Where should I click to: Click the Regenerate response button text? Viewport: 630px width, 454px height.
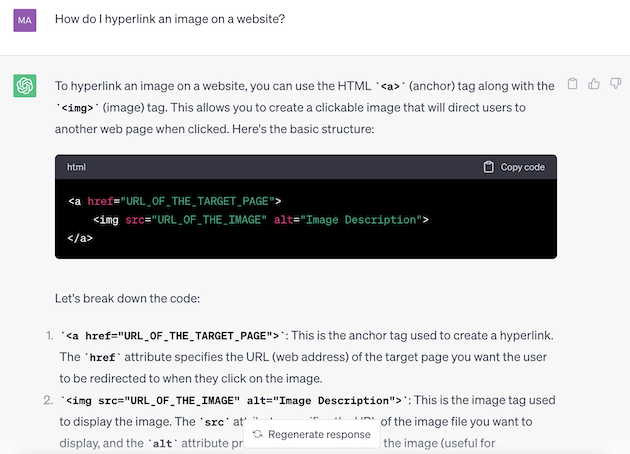pyautogui.click(x=318, y=434)
